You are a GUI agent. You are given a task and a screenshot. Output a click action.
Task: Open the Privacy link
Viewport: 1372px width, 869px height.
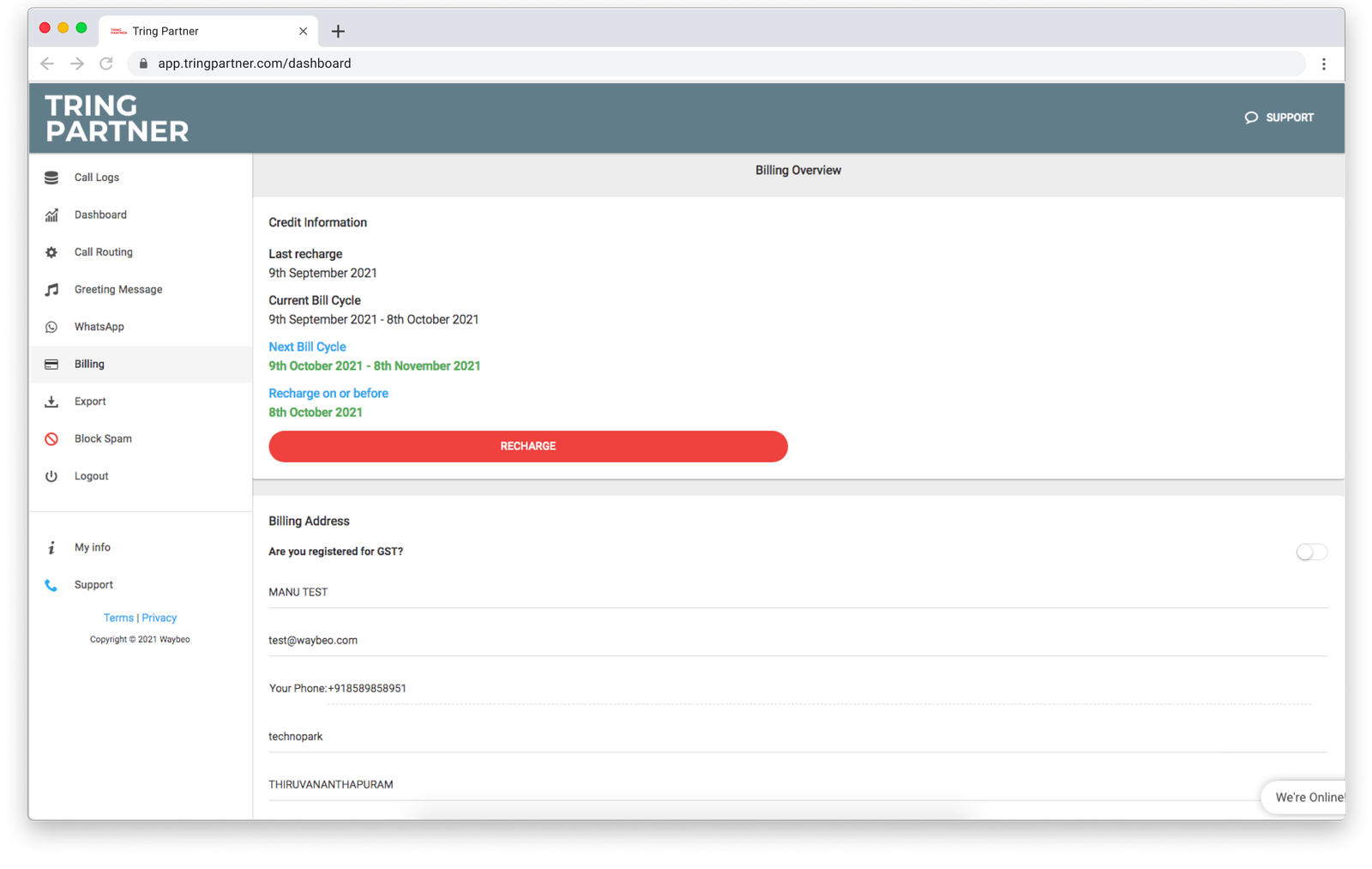coord(159,618)
